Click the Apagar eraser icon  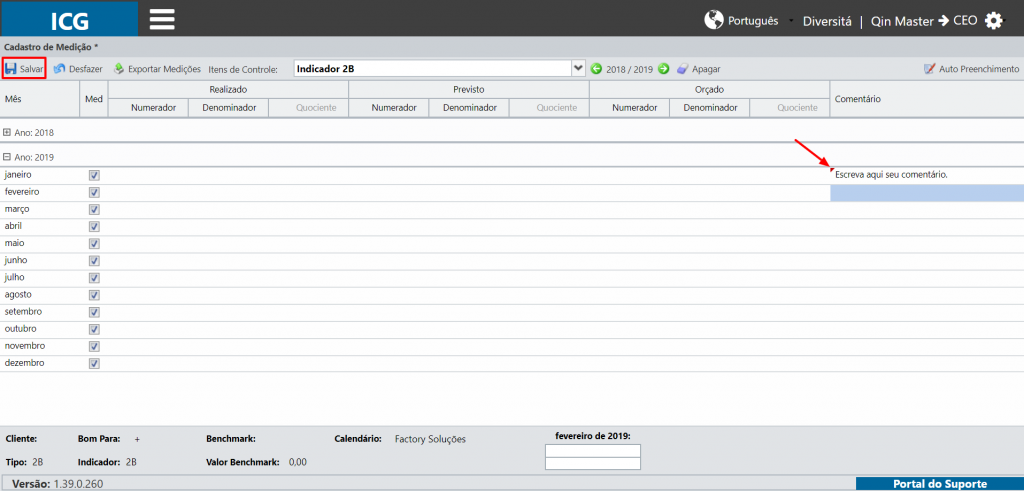pos(682,69)
